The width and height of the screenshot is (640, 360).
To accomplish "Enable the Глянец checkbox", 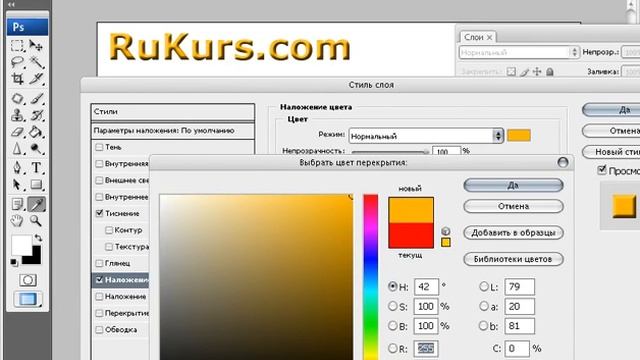I will click(x=99, y=263).
